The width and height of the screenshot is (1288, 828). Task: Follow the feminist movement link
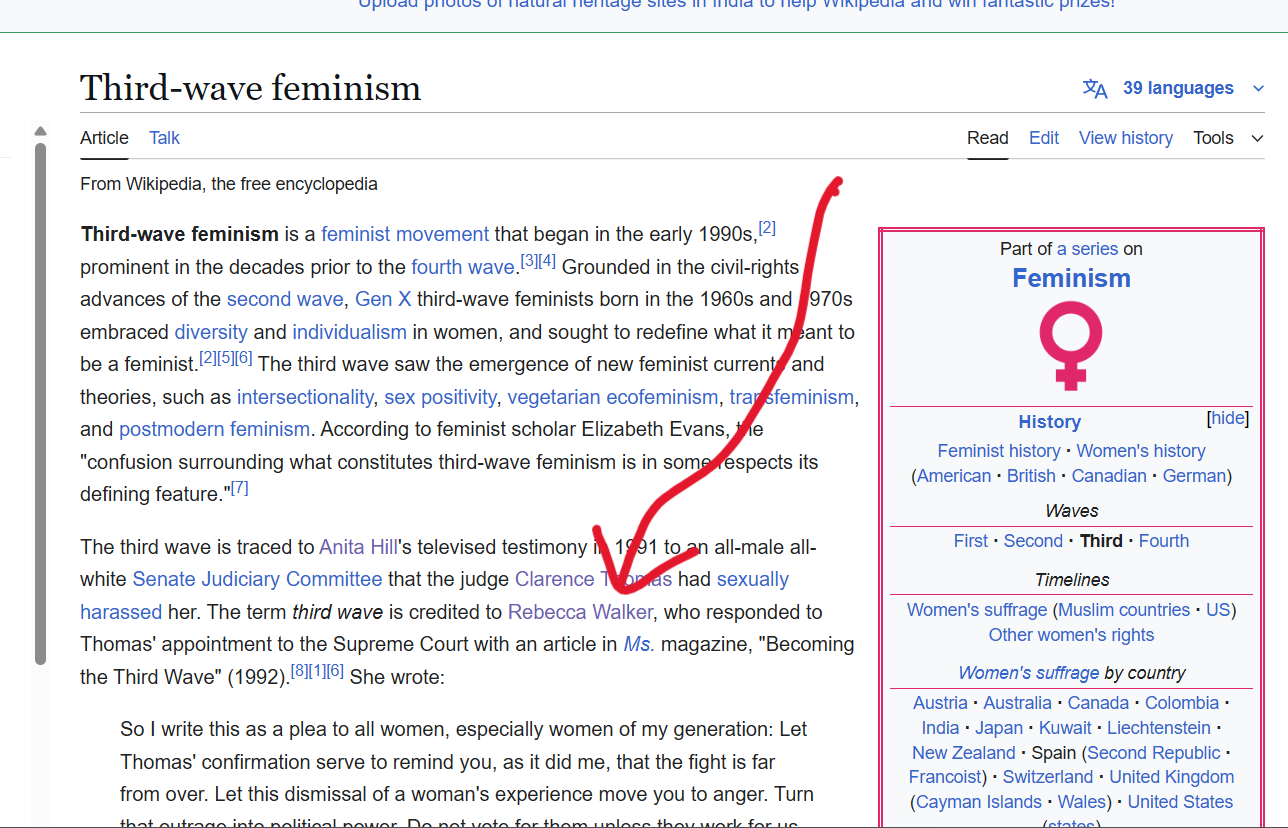(x=405, y=234)
